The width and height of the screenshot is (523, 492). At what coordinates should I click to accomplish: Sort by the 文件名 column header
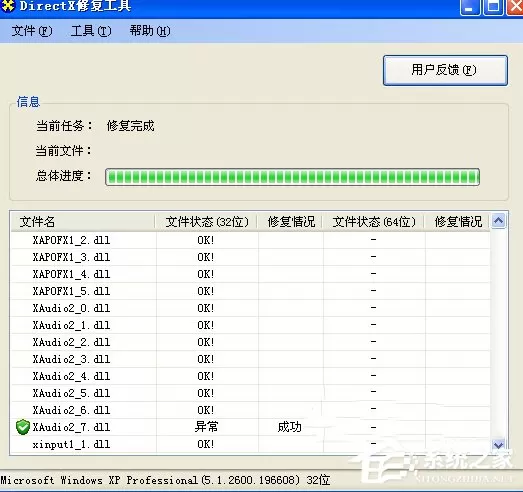83,222
